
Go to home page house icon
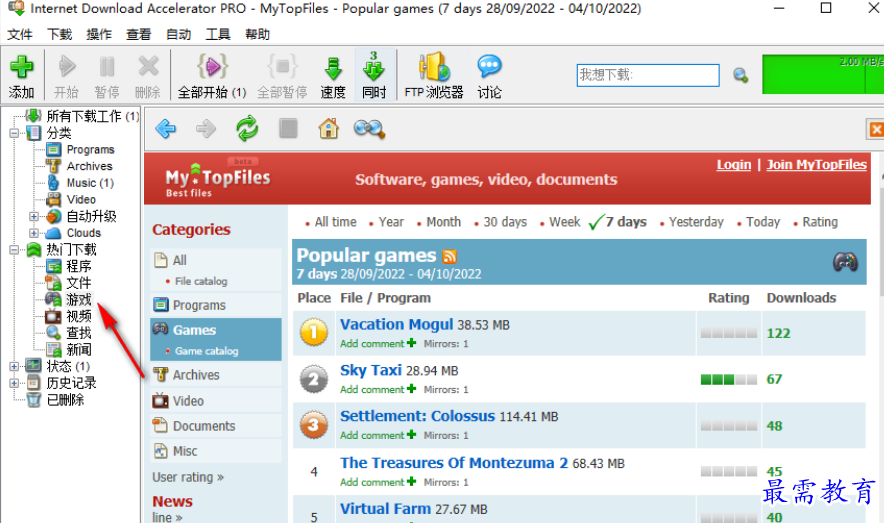click(329, 128)
